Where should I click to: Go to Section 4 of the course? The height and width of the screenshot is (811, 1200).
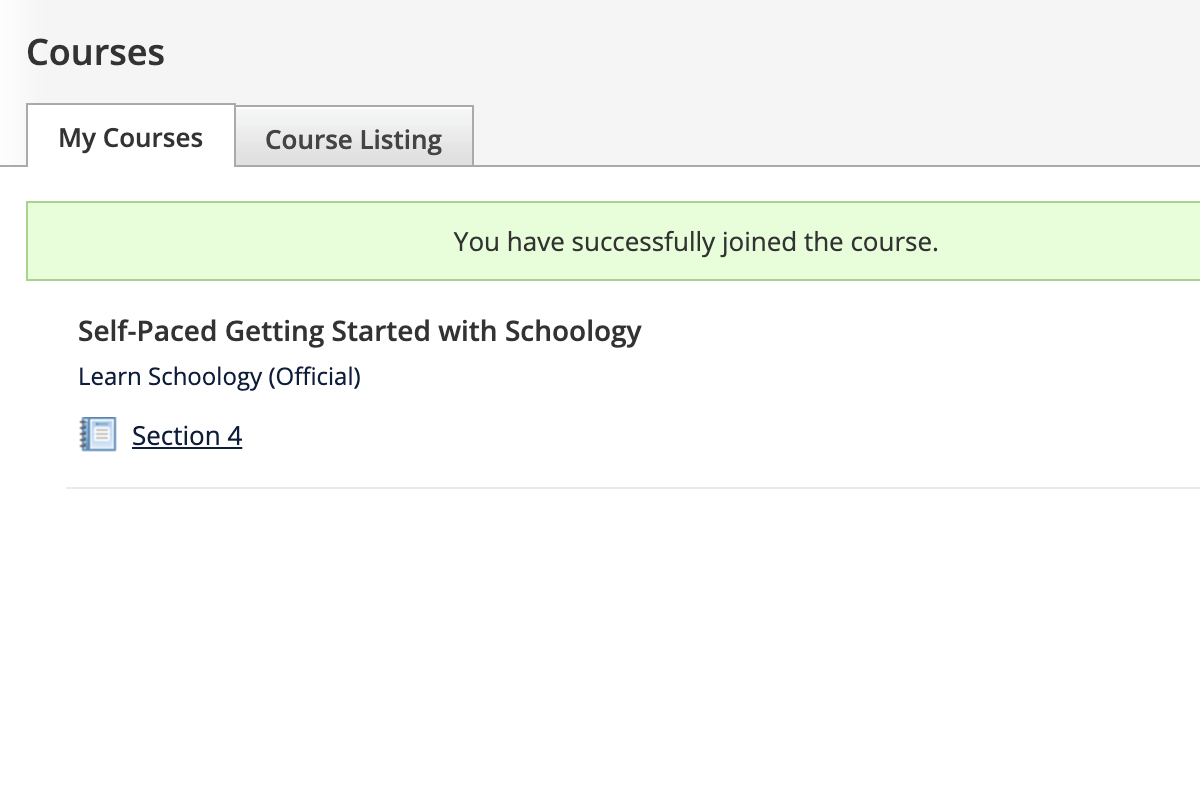(187, 436)
